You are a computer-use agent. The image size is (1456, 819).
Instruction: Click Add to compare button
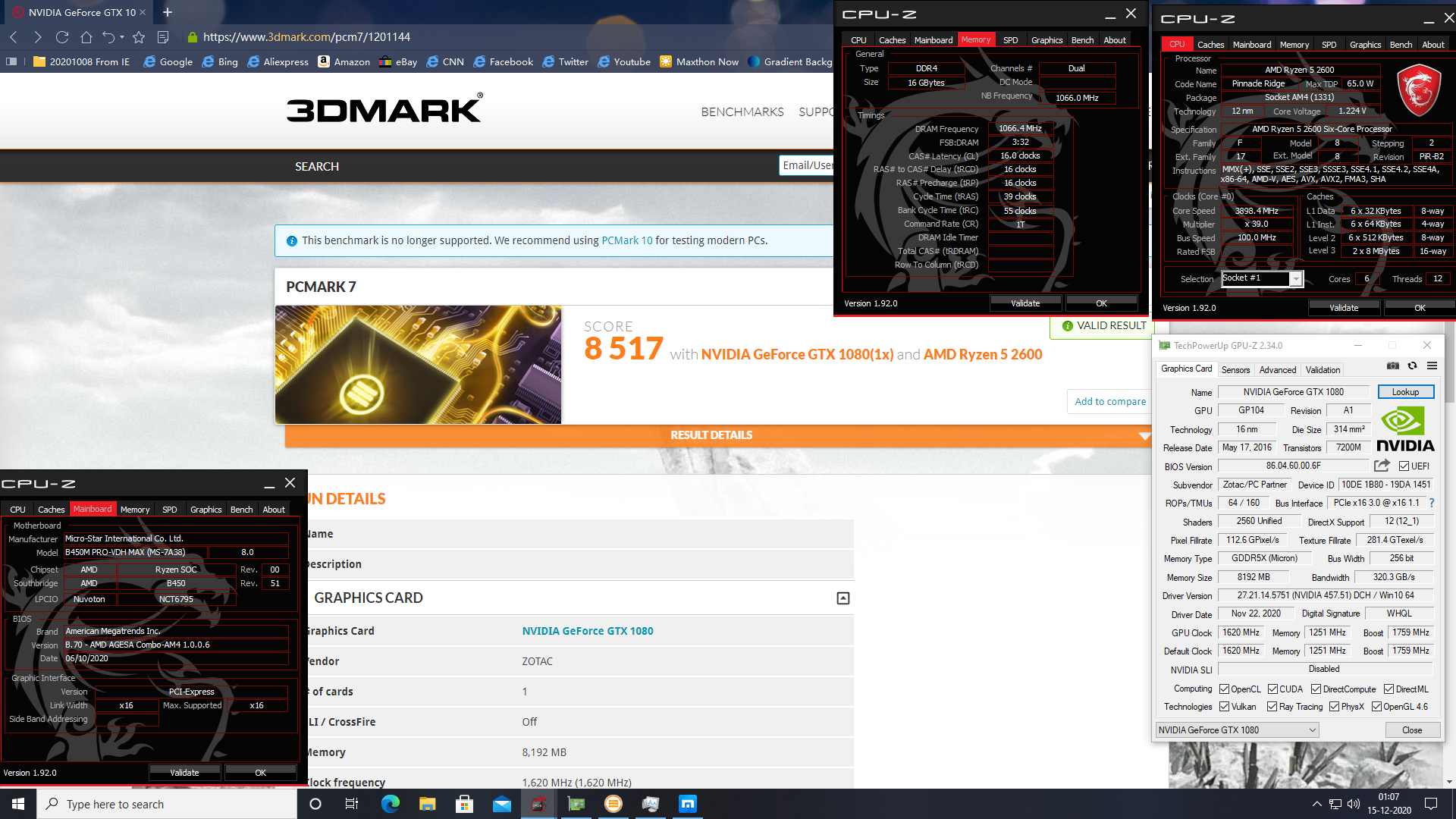[1110, 402]
